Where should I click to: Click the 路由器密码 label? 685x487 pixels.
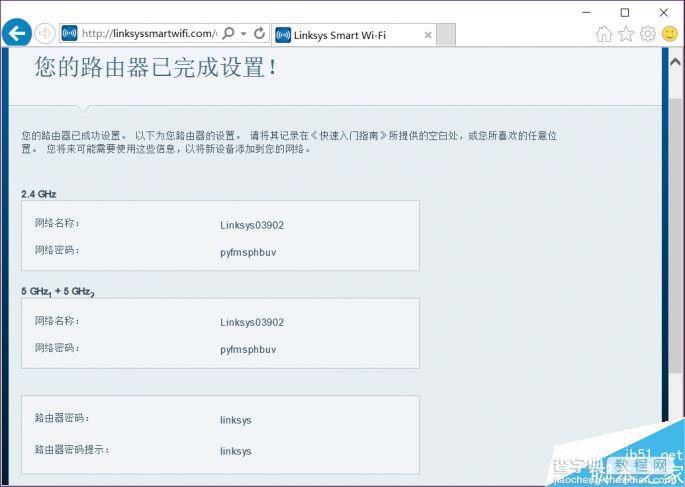62,418
